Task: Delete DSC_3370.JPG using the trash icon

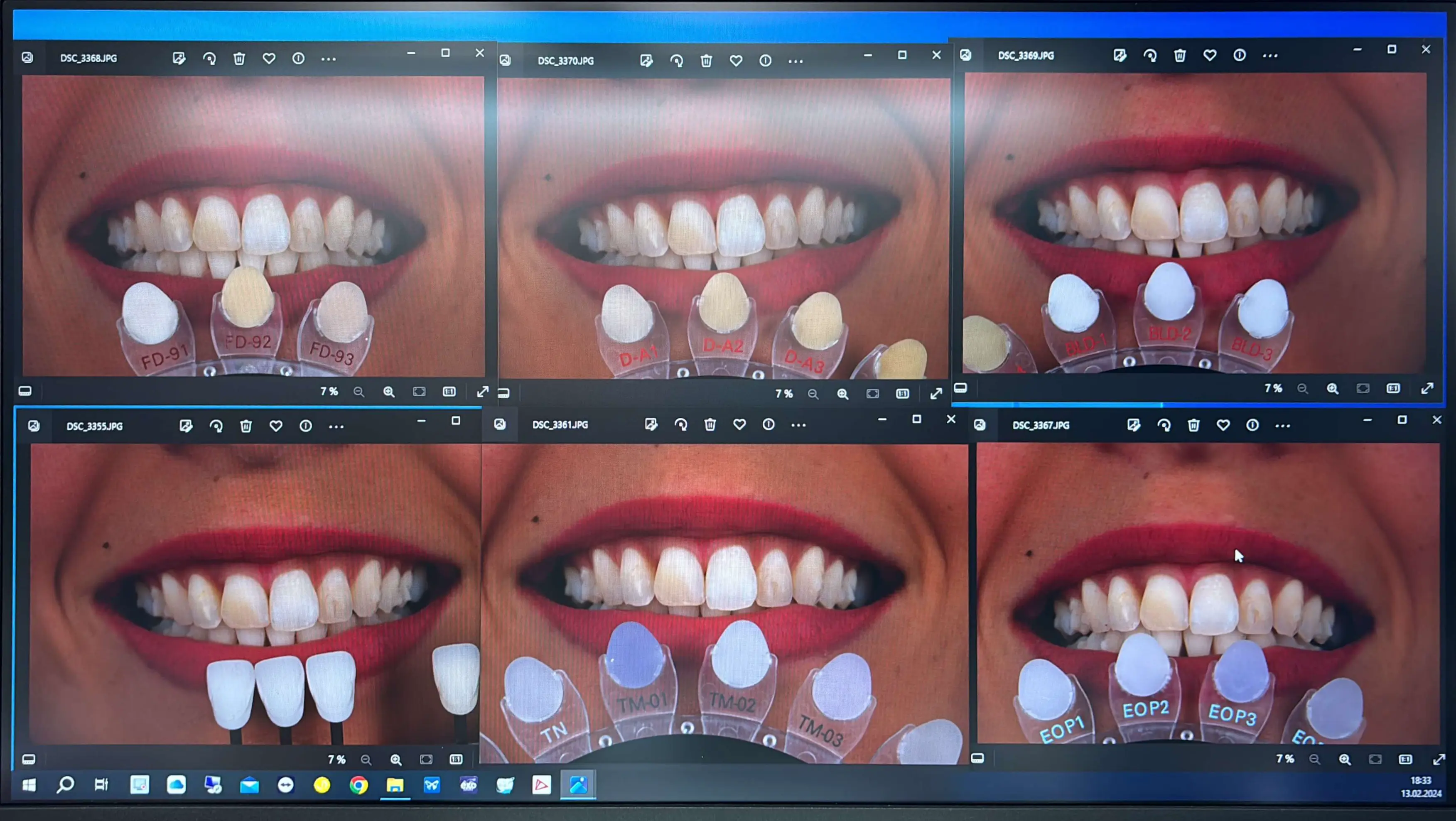Action: [x=706, y=61]
